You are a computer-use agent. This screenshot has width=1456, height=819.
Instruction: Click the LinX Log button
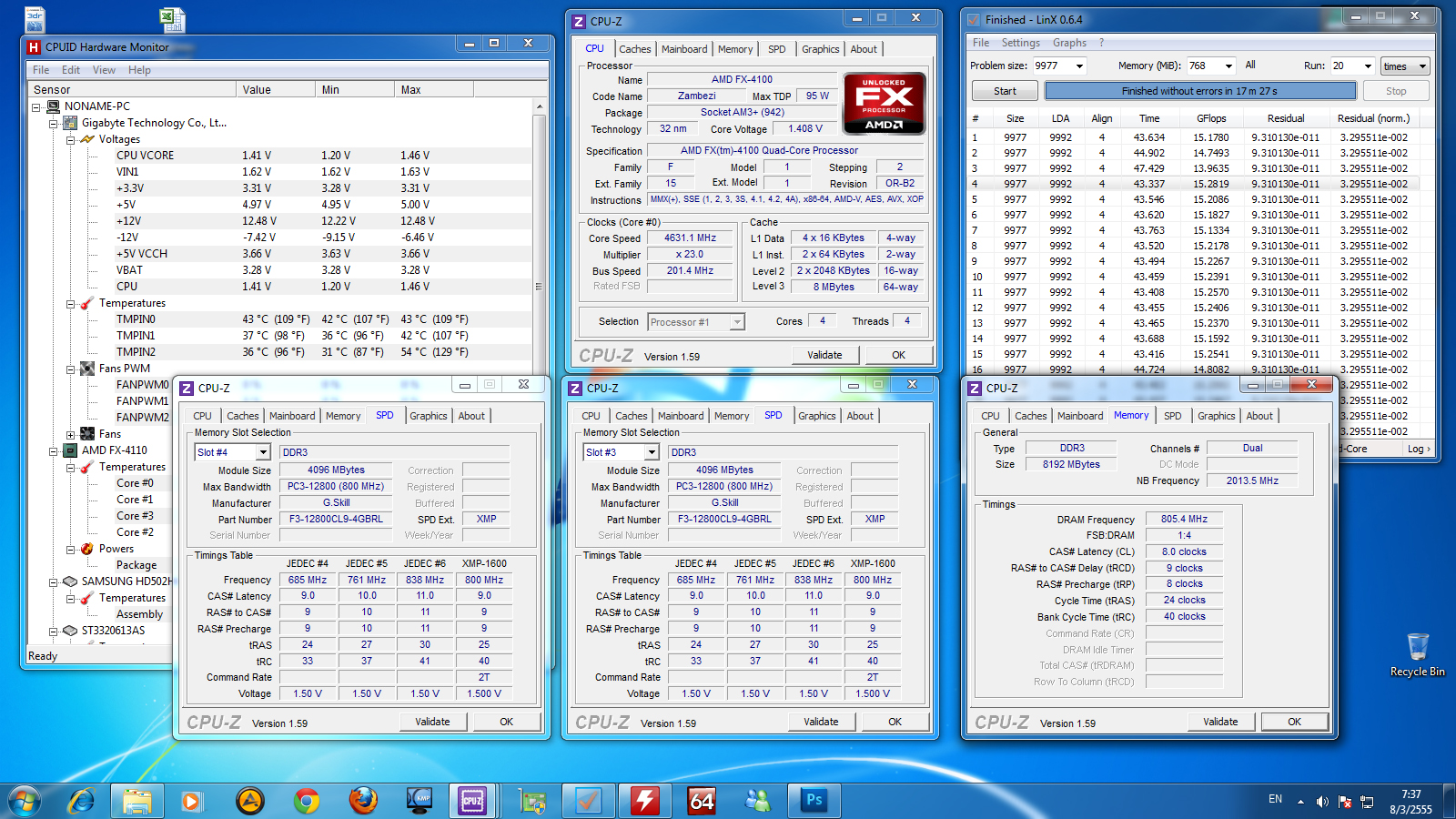tap(1418, 449)
